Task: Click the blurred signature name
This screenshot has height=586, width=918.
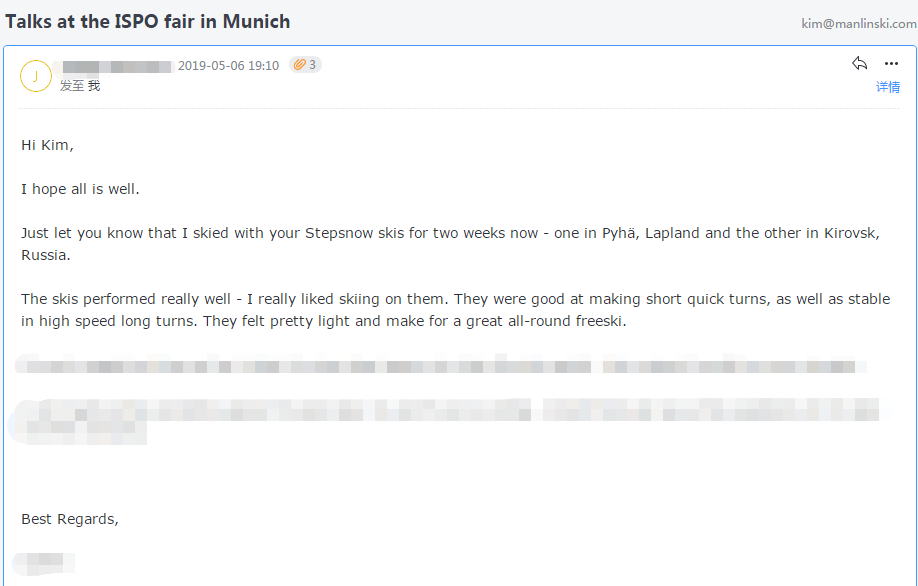Action: click(x=45, y=562)
